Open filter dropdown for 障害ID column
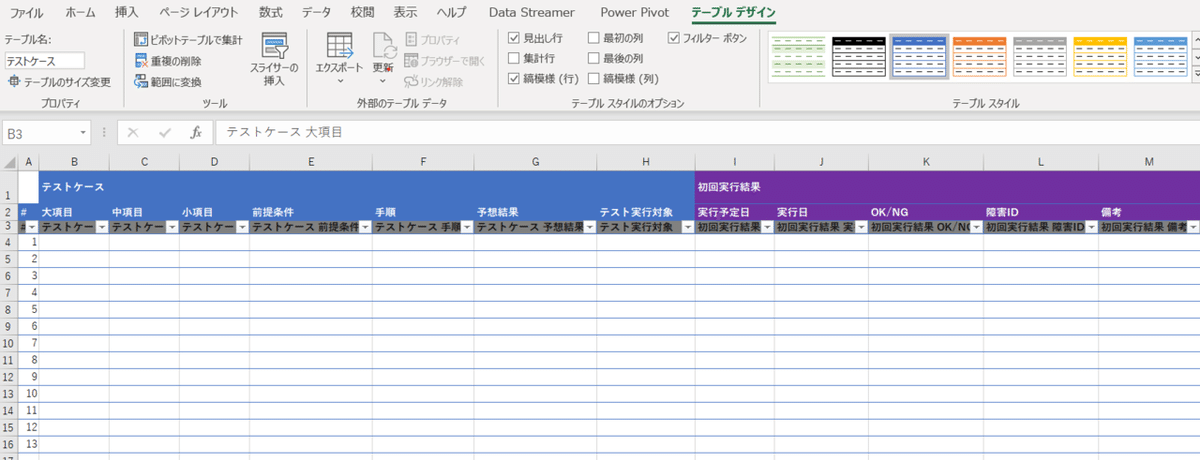This screenshot has height=460, width=1200. [1091, 228]
